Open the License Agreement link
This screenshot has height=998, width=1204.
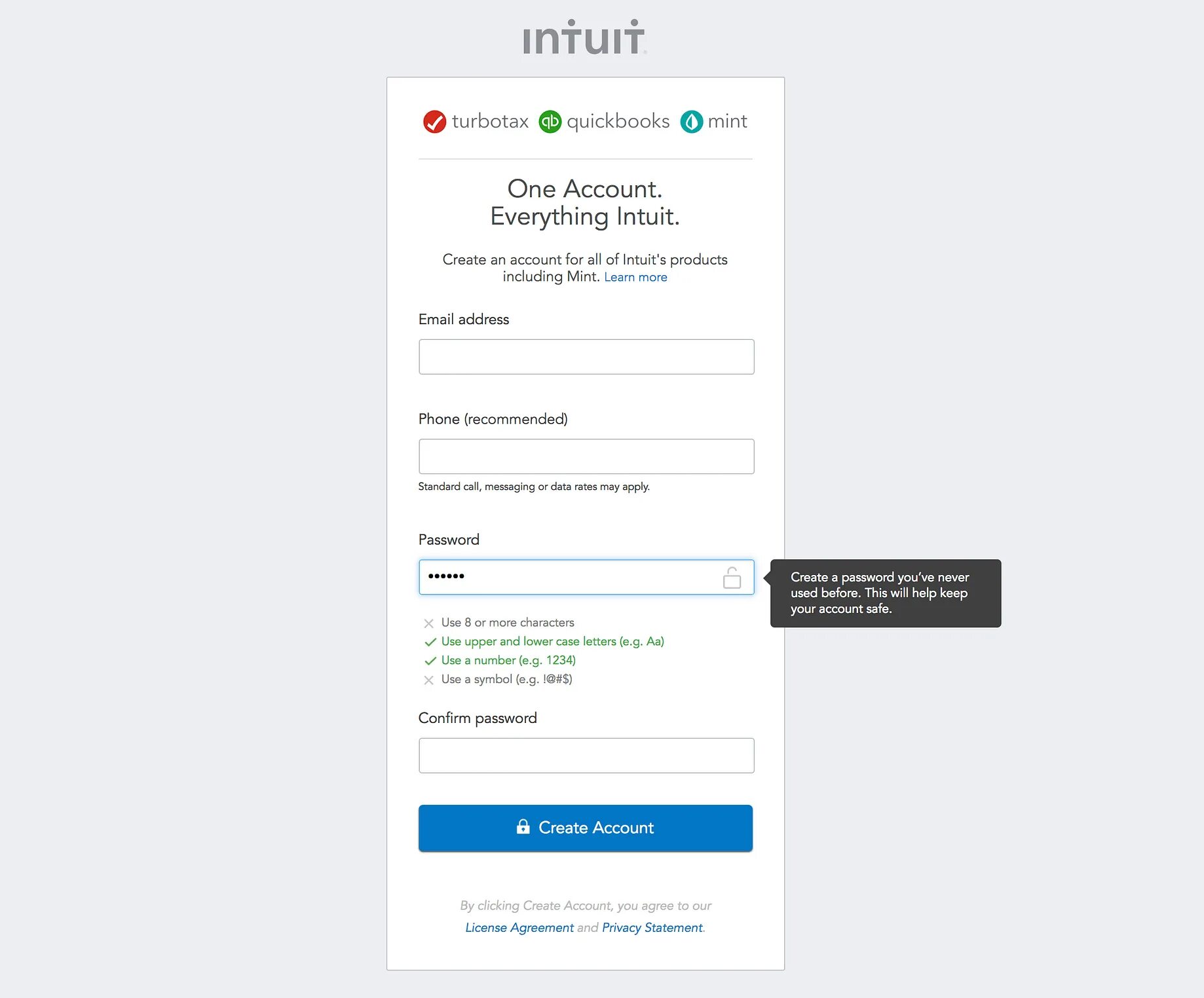pyautogui.click(x=519, y=927)
